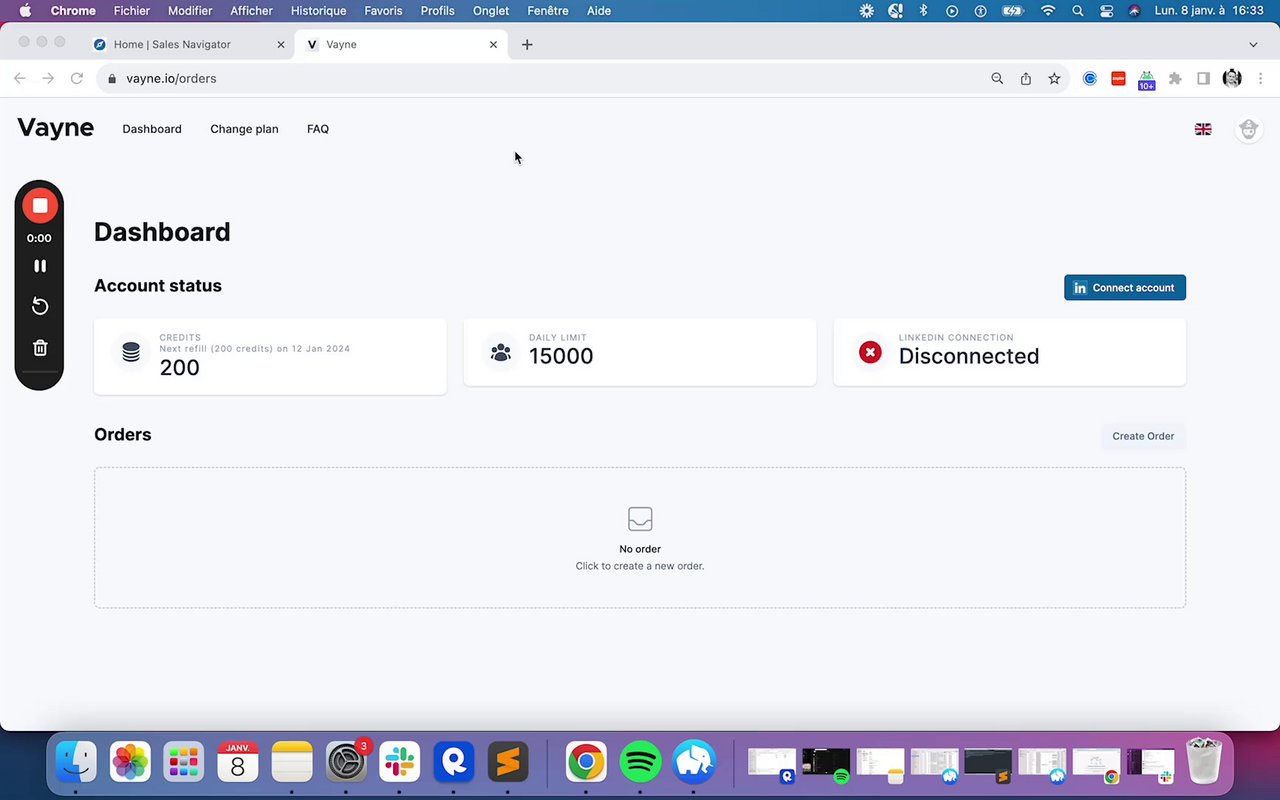Bookmark this page with the star icon
This screenshot has height=800, width=1280.
1054,78
